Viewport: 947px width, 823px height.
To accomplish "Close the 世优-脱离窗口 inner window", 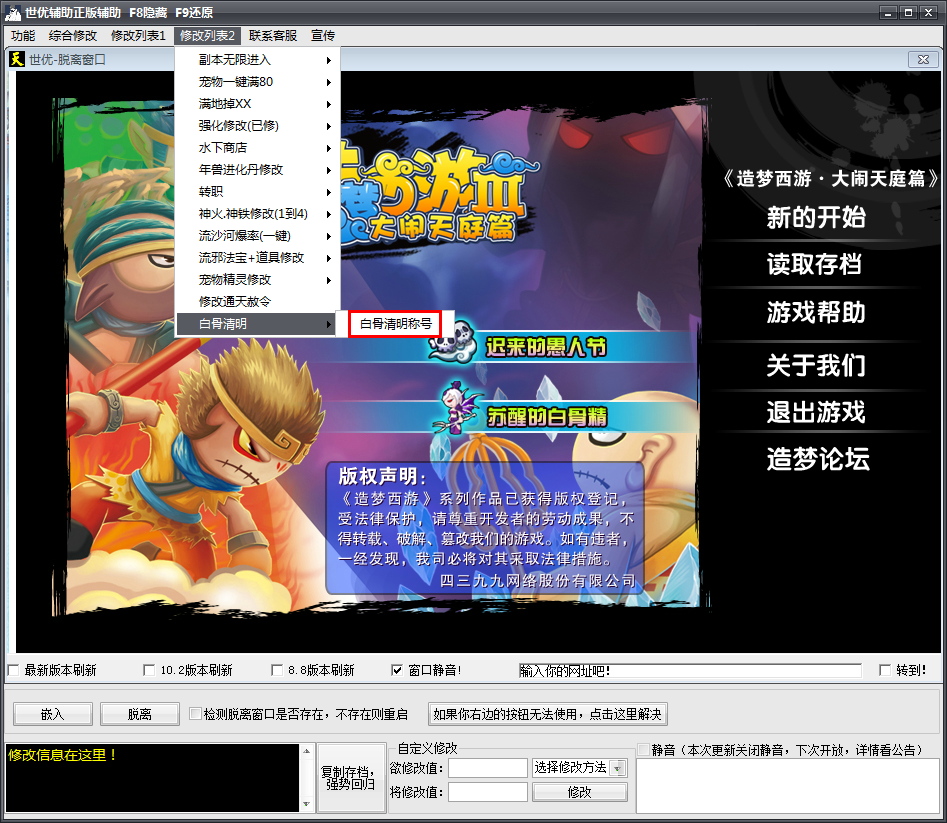I will (x=921, y=60).
